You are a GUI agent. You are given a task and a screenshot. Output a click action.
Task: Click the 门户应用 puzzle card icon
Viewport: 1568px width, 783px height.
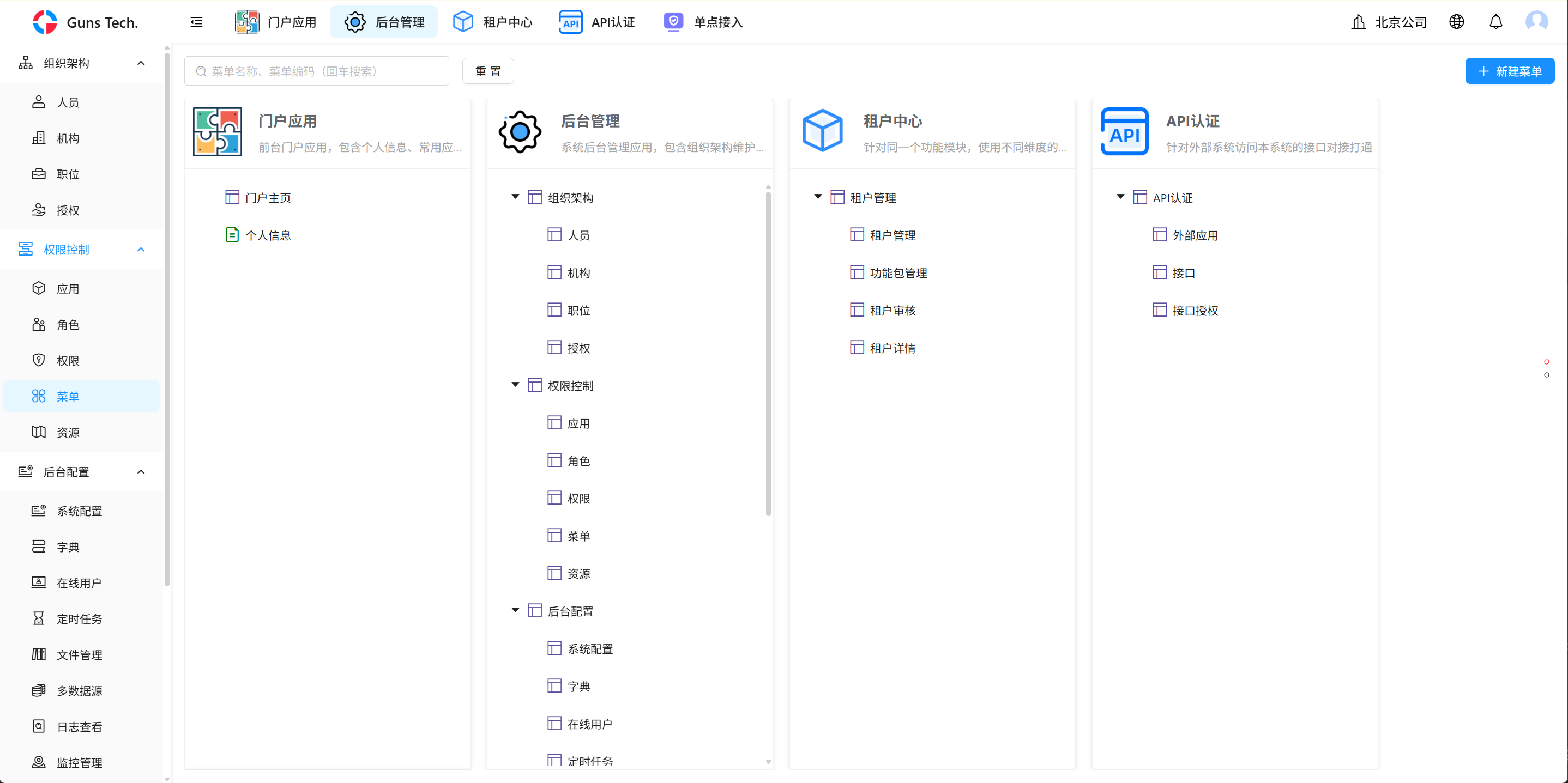218,132
